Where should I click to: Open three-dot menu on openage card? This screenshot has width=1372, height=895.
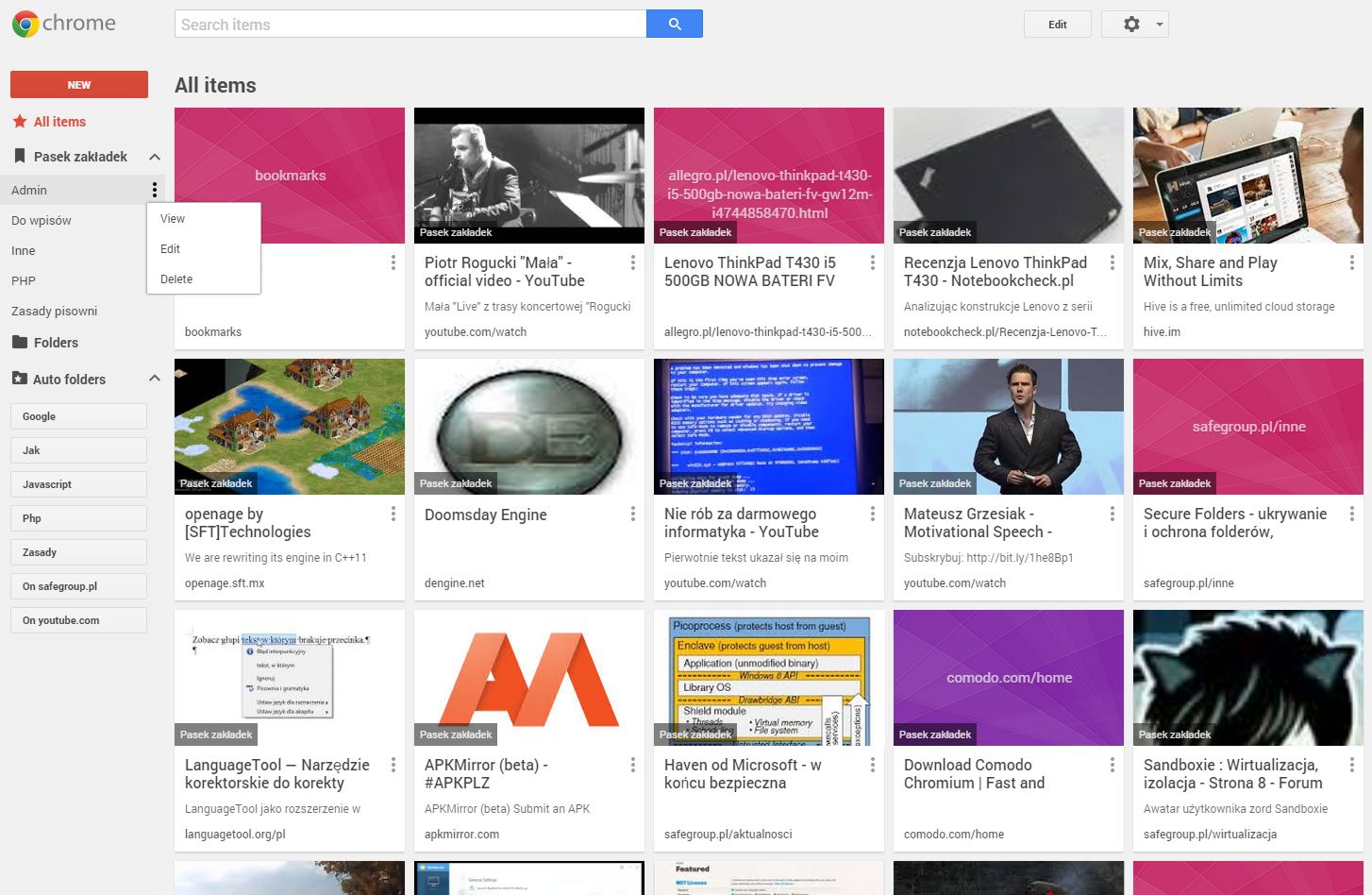(x=393, y=514)
